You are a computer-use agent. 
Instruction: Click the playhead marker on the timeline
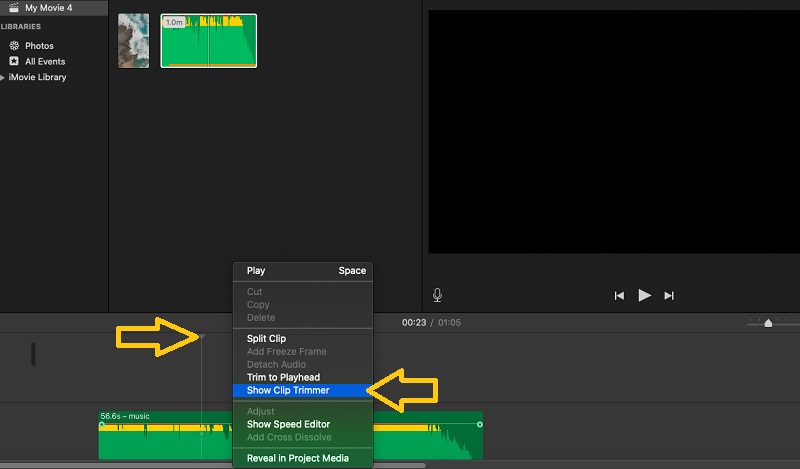coord(202,337)
